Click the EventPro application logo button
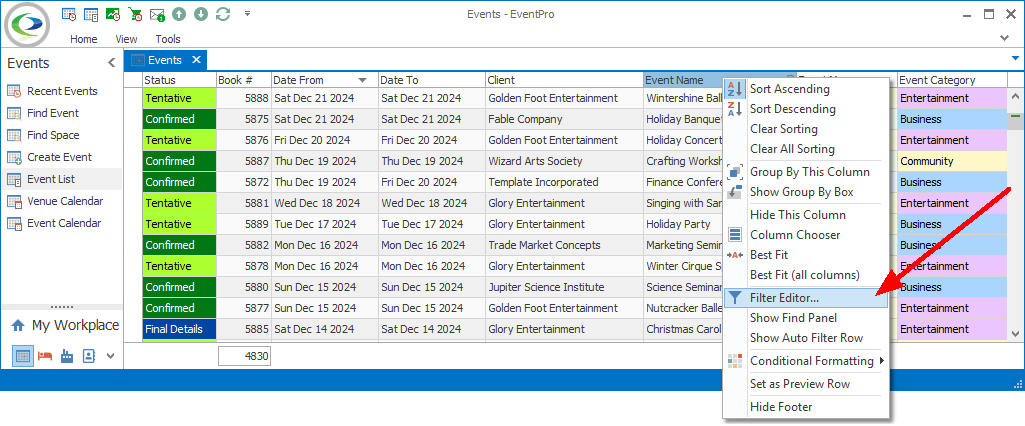The width and height of the screenshot is (1025, 426). click(x=27, y=25)
